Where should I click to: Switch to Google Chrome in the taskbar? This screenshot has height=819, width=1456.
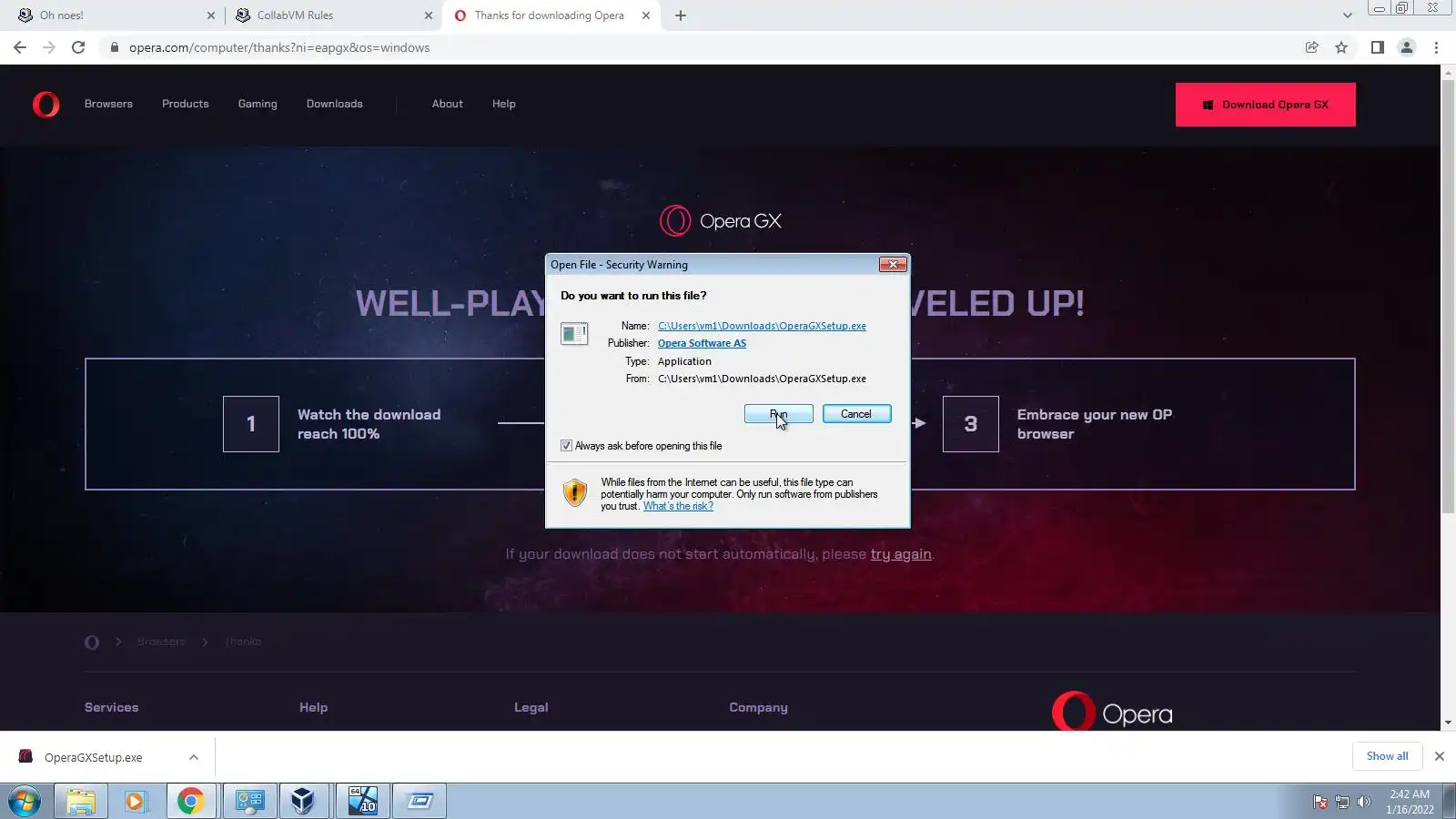[190, 802]
